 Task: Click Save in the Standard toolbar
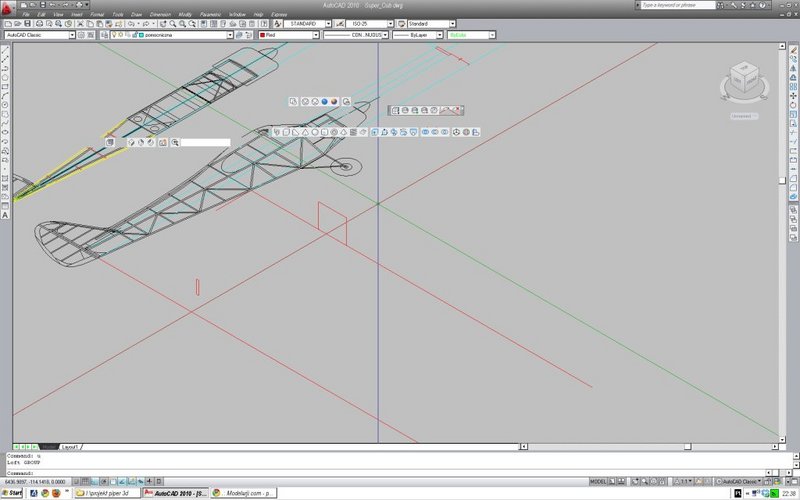(28, 23)
